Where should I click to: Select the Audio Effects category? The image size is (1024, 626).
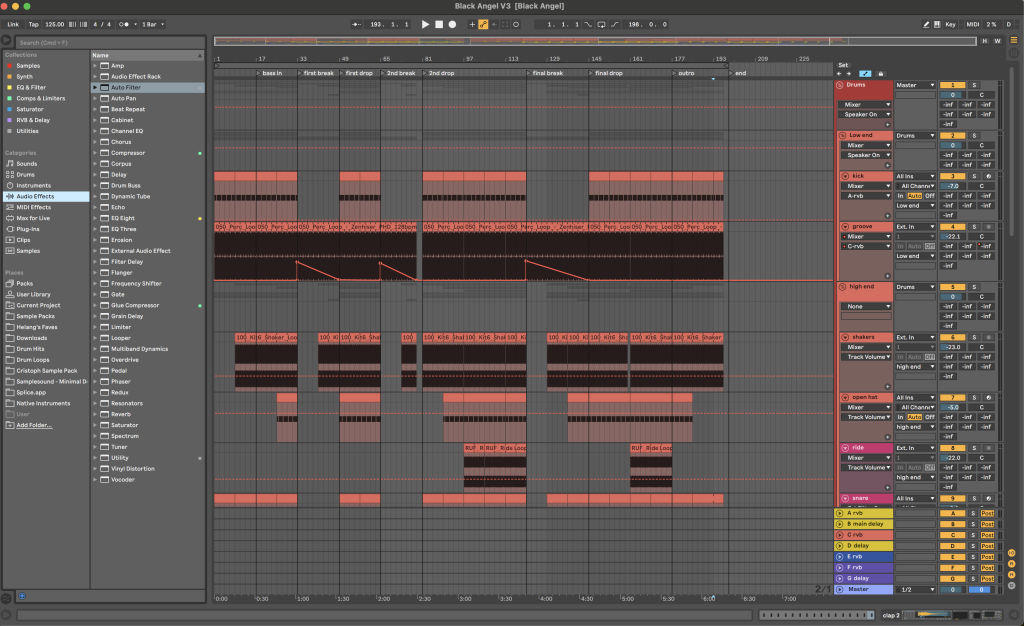click(35, 196)
